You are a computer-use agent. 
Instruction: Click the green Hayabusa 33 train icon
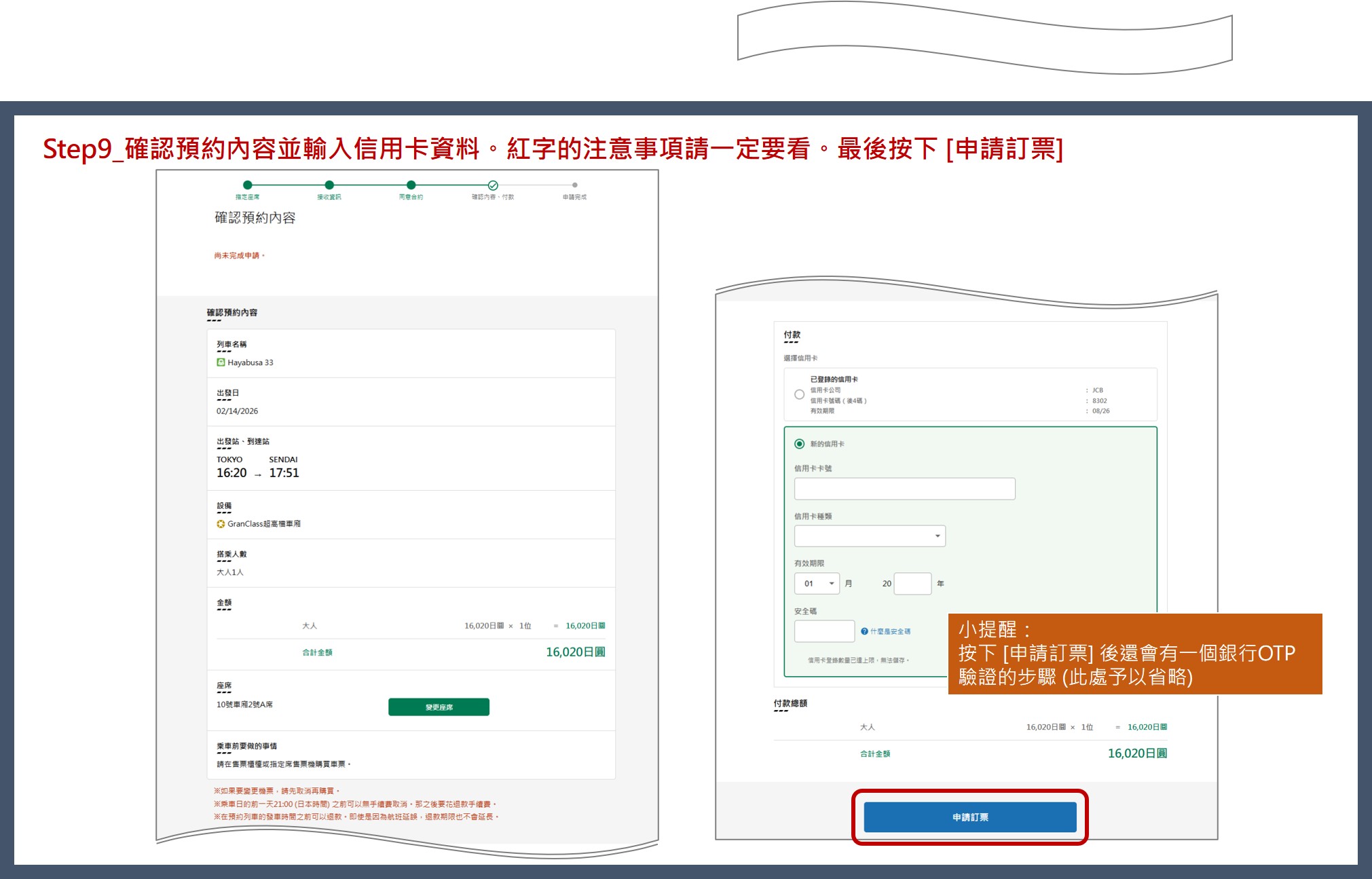click(x=221, y=362)
